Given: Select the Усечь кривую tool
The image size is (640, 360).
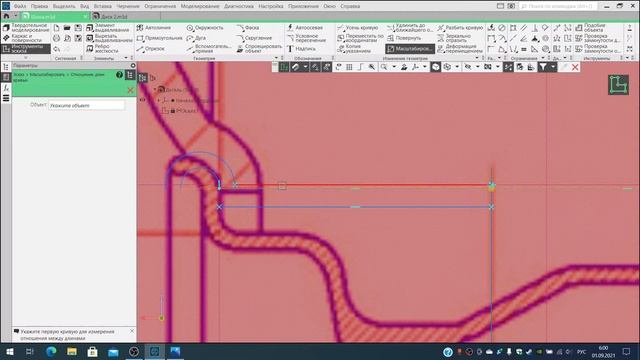Looking at the screenshot, I should 358,27.
